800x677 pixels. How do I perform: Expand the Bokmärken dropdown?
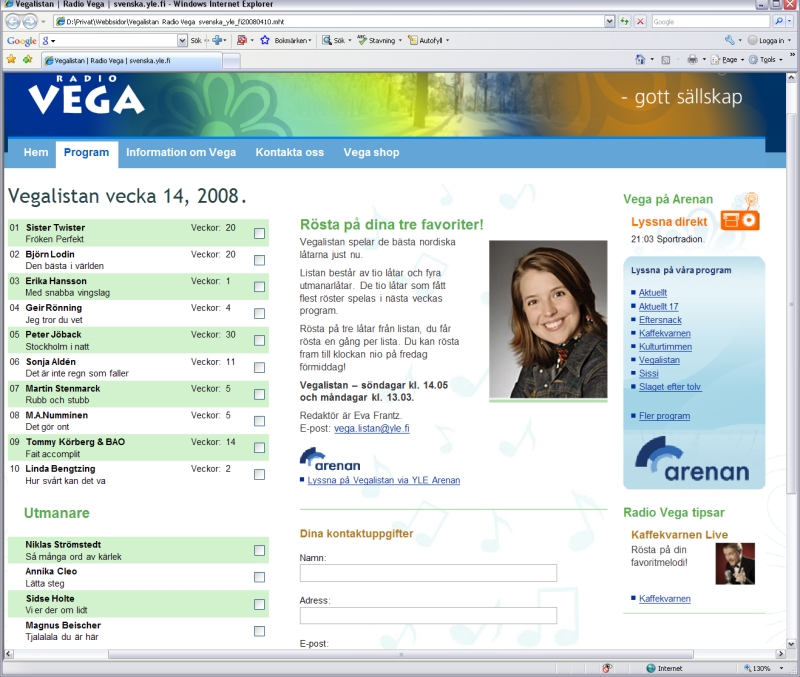pos(310,40)
